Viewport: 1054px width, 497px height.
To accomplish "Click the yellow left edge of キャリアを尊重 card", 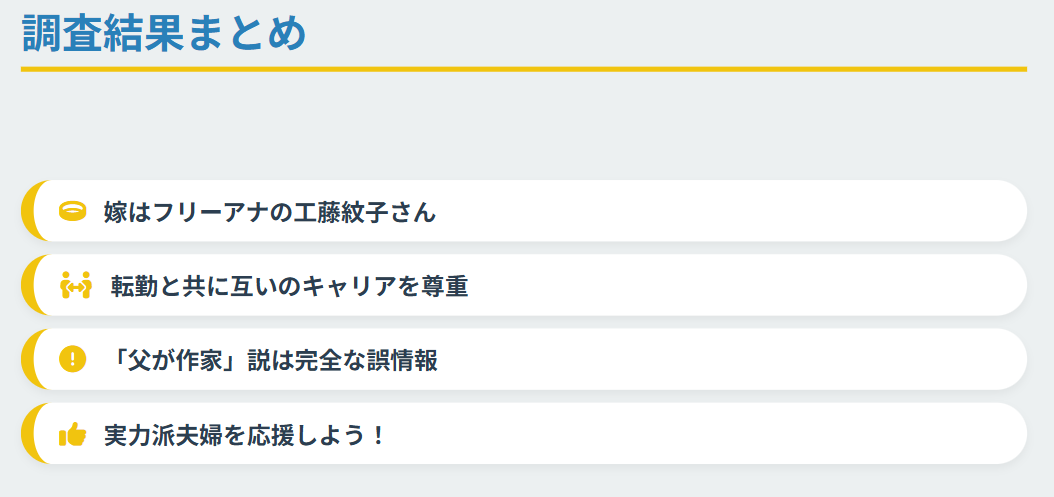I will [x=27, y=286].
